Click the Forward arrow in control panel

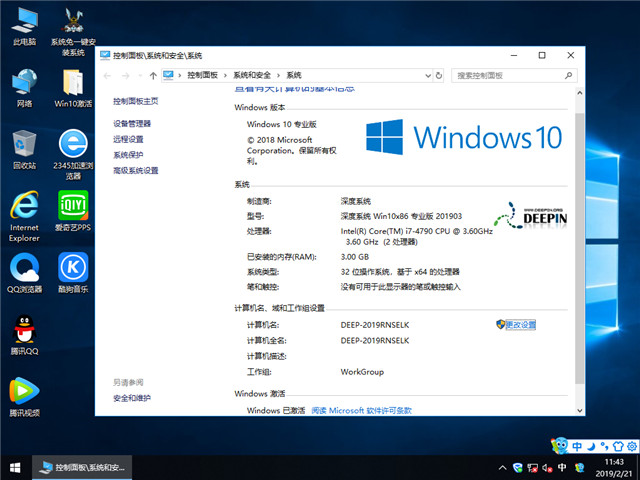126,76
